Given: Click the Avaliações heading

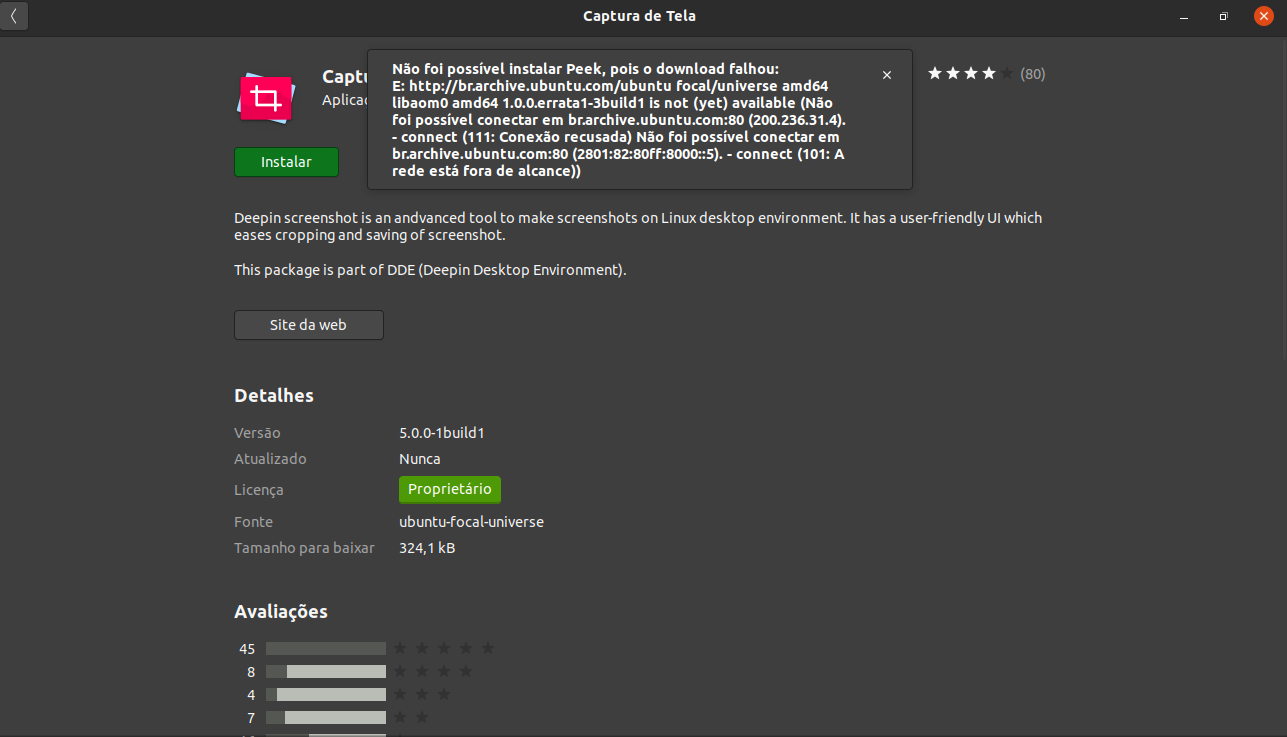Looking at the screenshot, I should tap(281, 612).
